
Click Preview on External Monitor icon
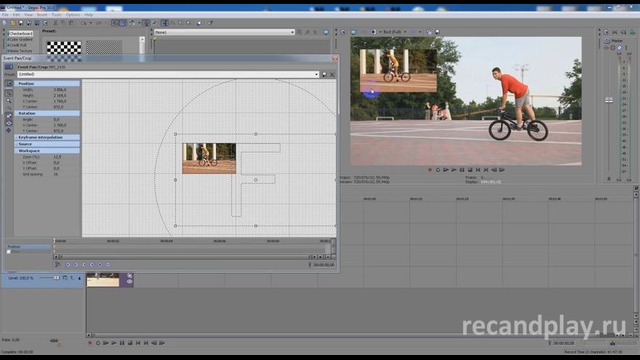coord(353,32)
